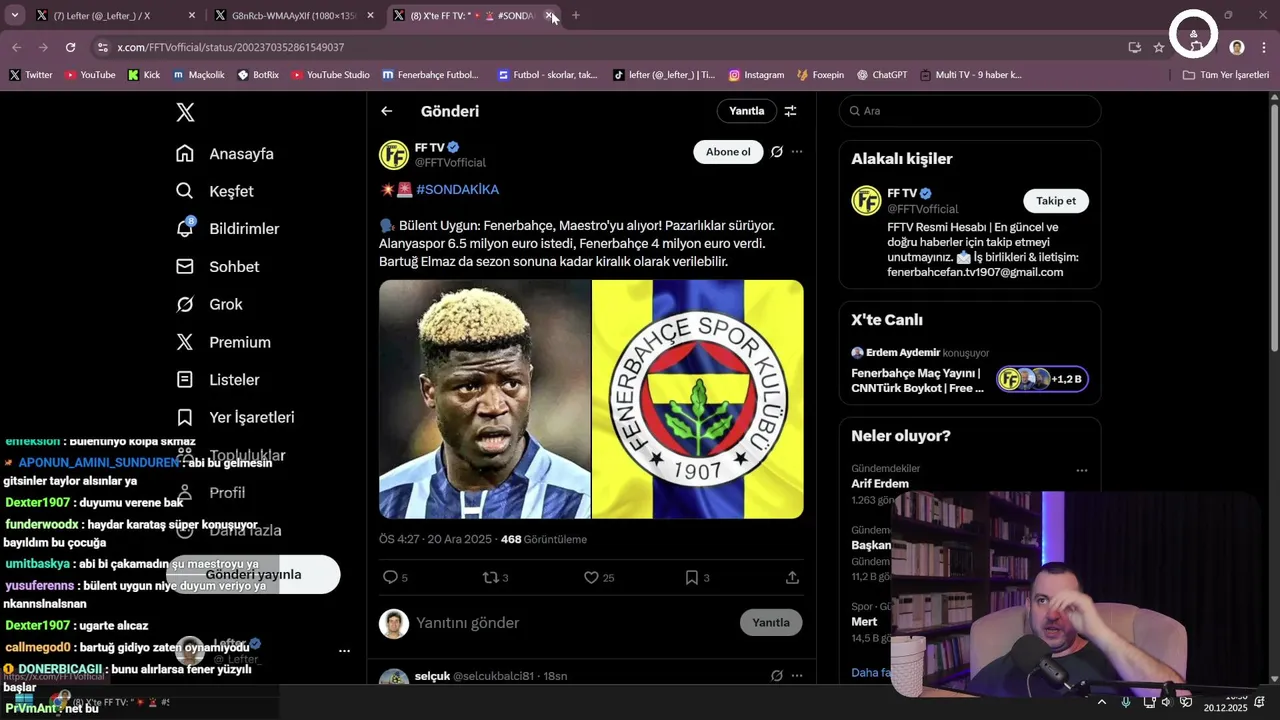1280x720 pixels.
Task: Go back in browser history
Action: pyautogui.click(x=16, y=47)
